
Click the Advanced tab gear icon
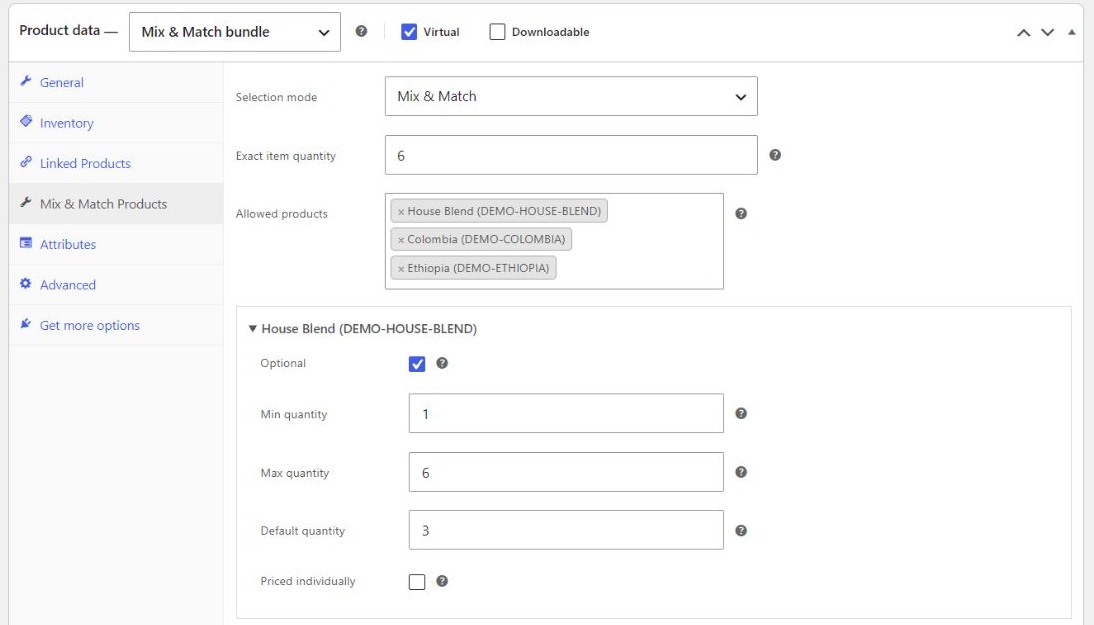26,283
